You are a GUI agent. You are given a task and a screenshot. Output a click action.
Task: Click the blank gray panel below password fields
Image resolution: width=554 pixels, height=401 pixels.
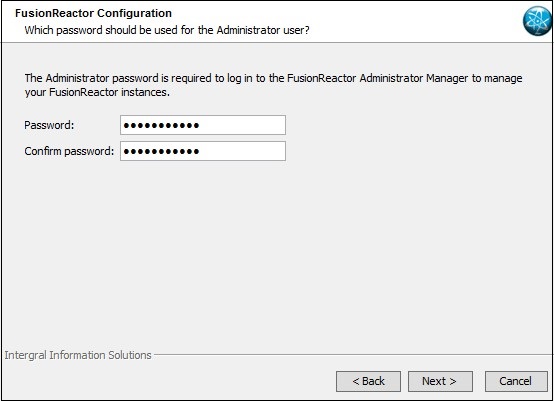pyautogui.click(x=277, y=254)
